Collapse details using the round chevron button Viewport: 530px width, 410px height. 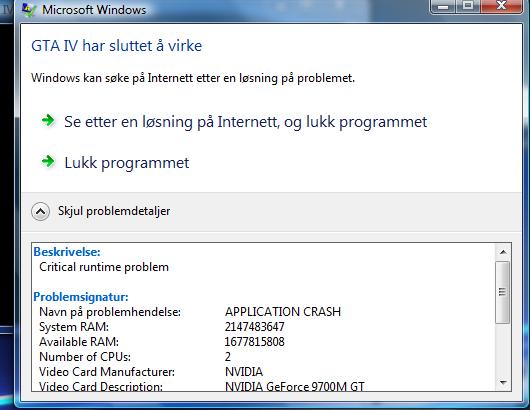[x=40, y=212]
